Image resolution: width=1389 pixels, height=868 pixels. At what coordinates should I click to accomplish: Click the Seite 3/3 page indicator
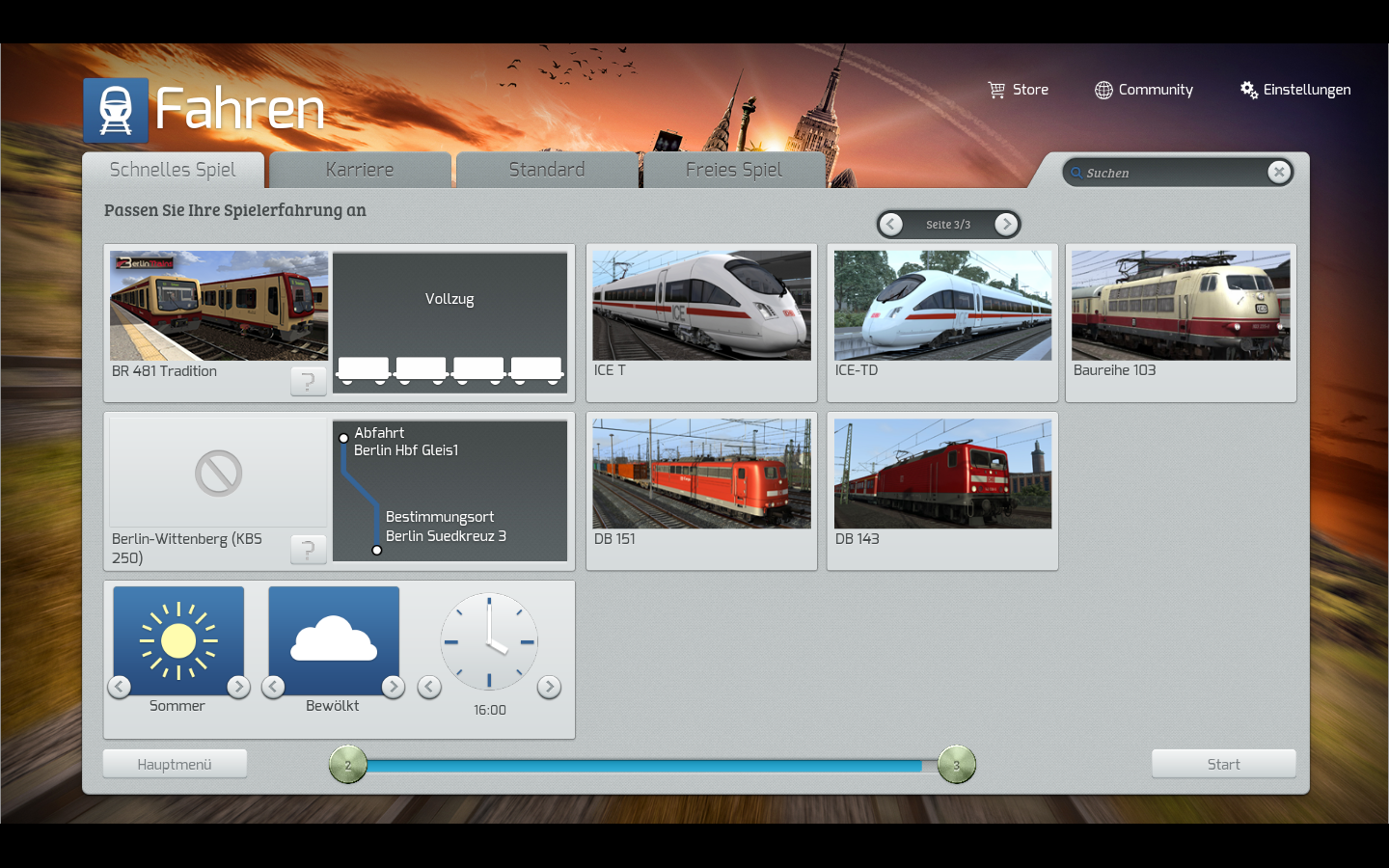tap(948, 225)
